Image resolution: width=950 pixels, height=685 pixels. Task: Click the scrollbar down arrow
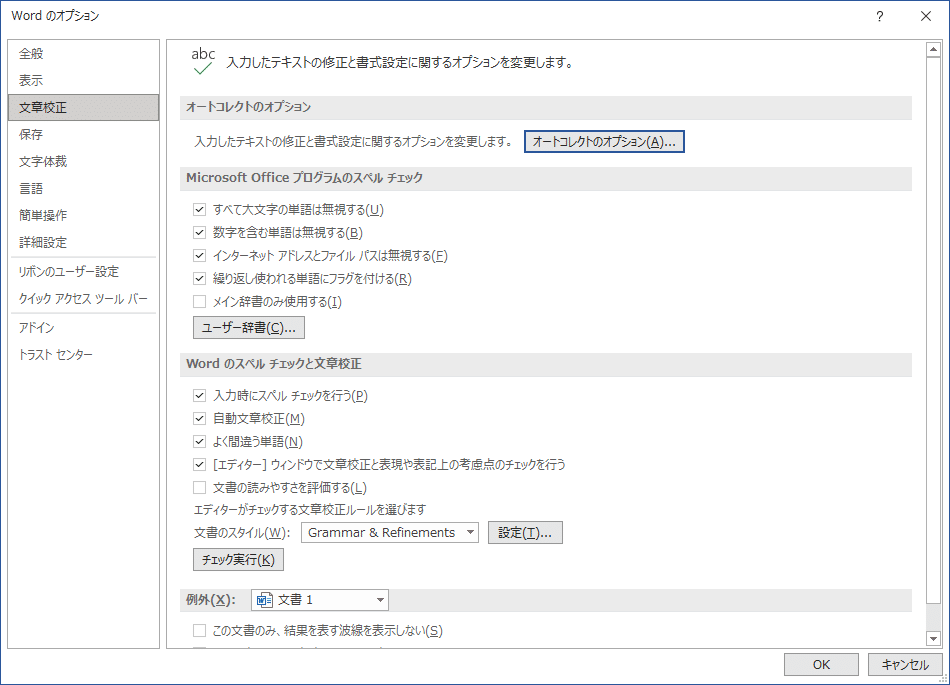[933, 638]
